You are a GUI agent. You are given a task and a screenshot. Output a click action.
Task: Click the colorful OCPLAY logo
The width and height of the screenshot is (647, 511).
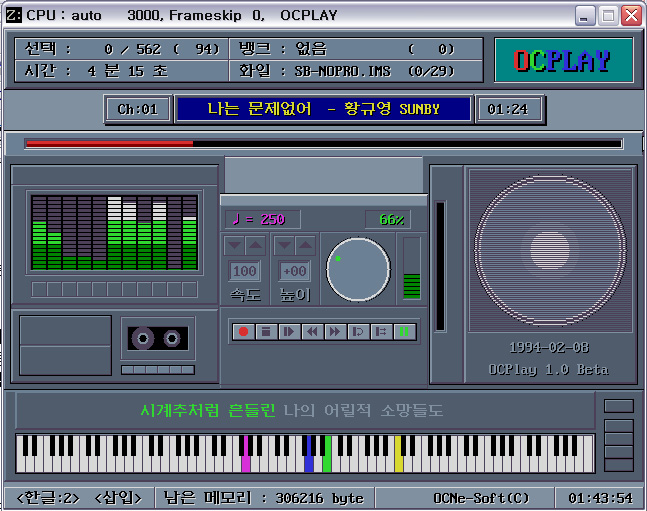pos(564,60)
